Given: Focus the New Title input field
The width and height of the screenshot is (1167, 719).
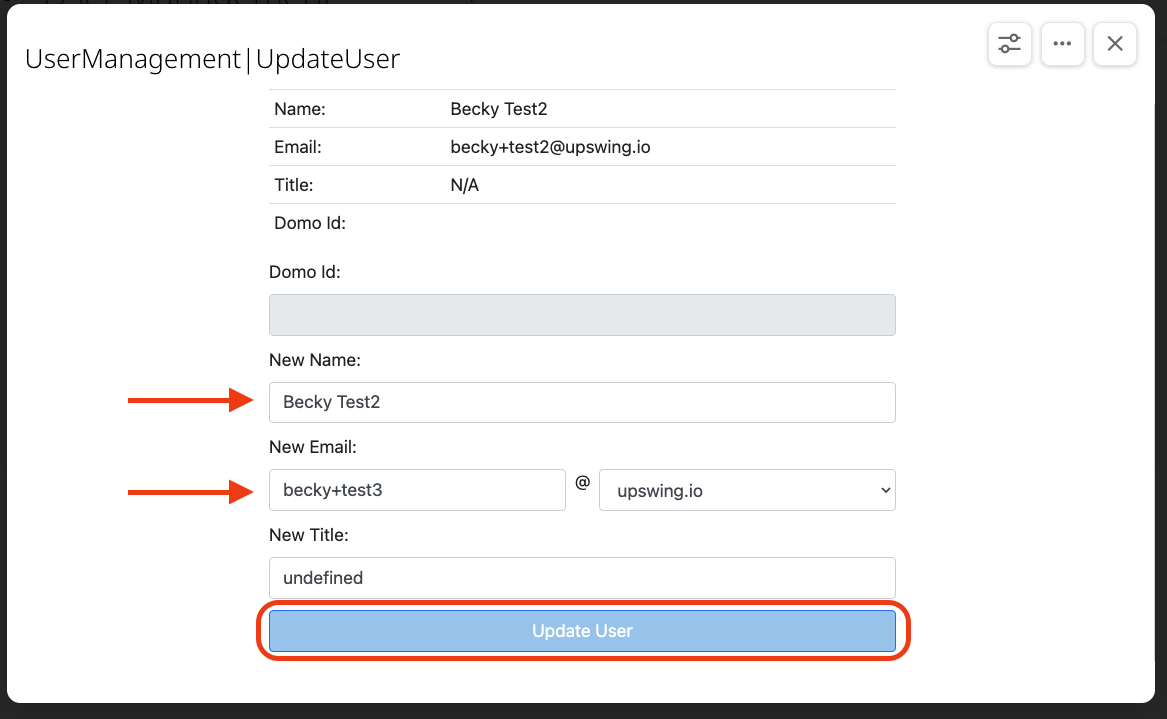Looking at the screenshot, I should tap(582, 578).
